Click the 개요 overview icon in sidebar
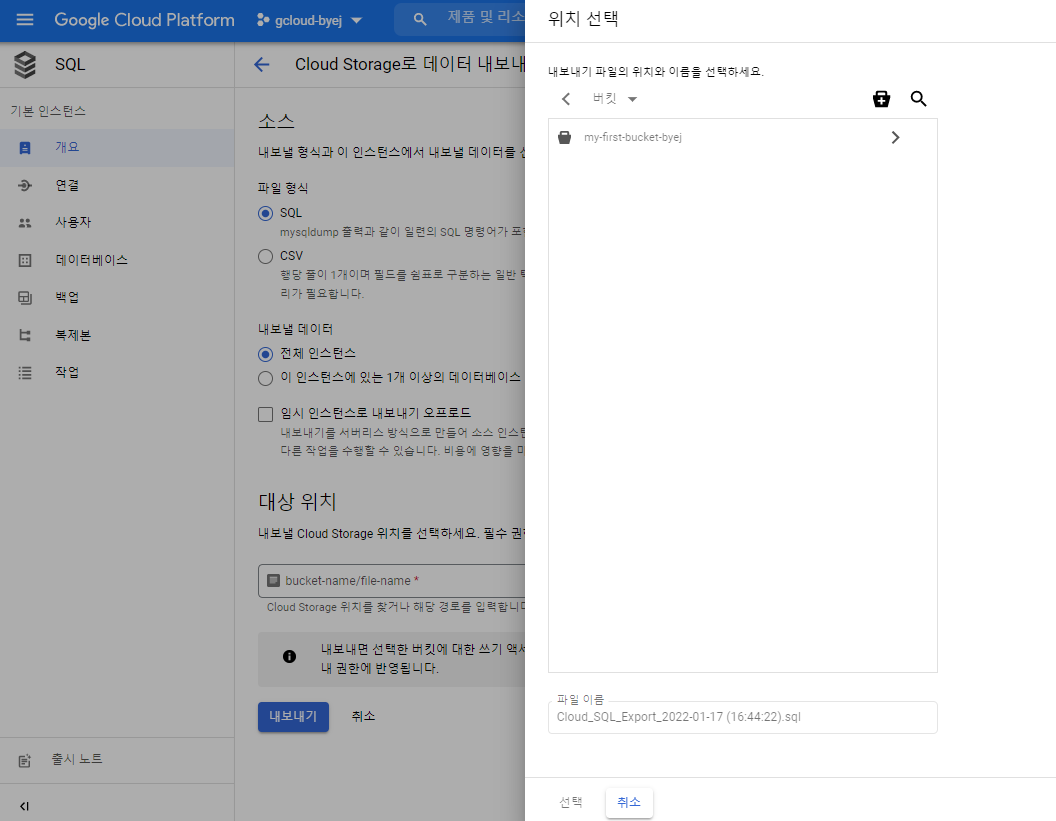 coord(25,148)
